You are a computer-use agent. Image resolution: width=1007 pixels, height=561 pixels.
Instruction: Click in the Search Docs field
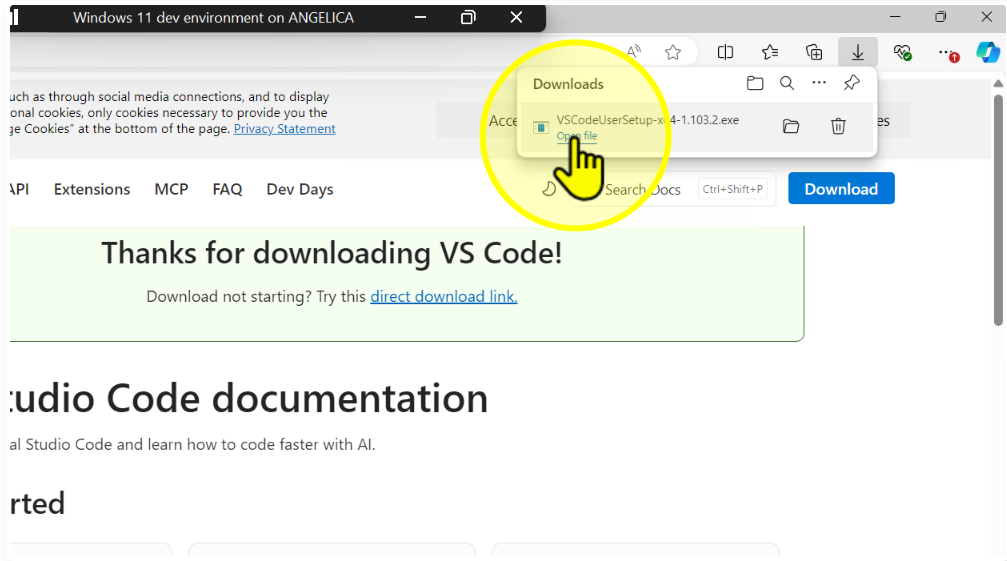672,189
